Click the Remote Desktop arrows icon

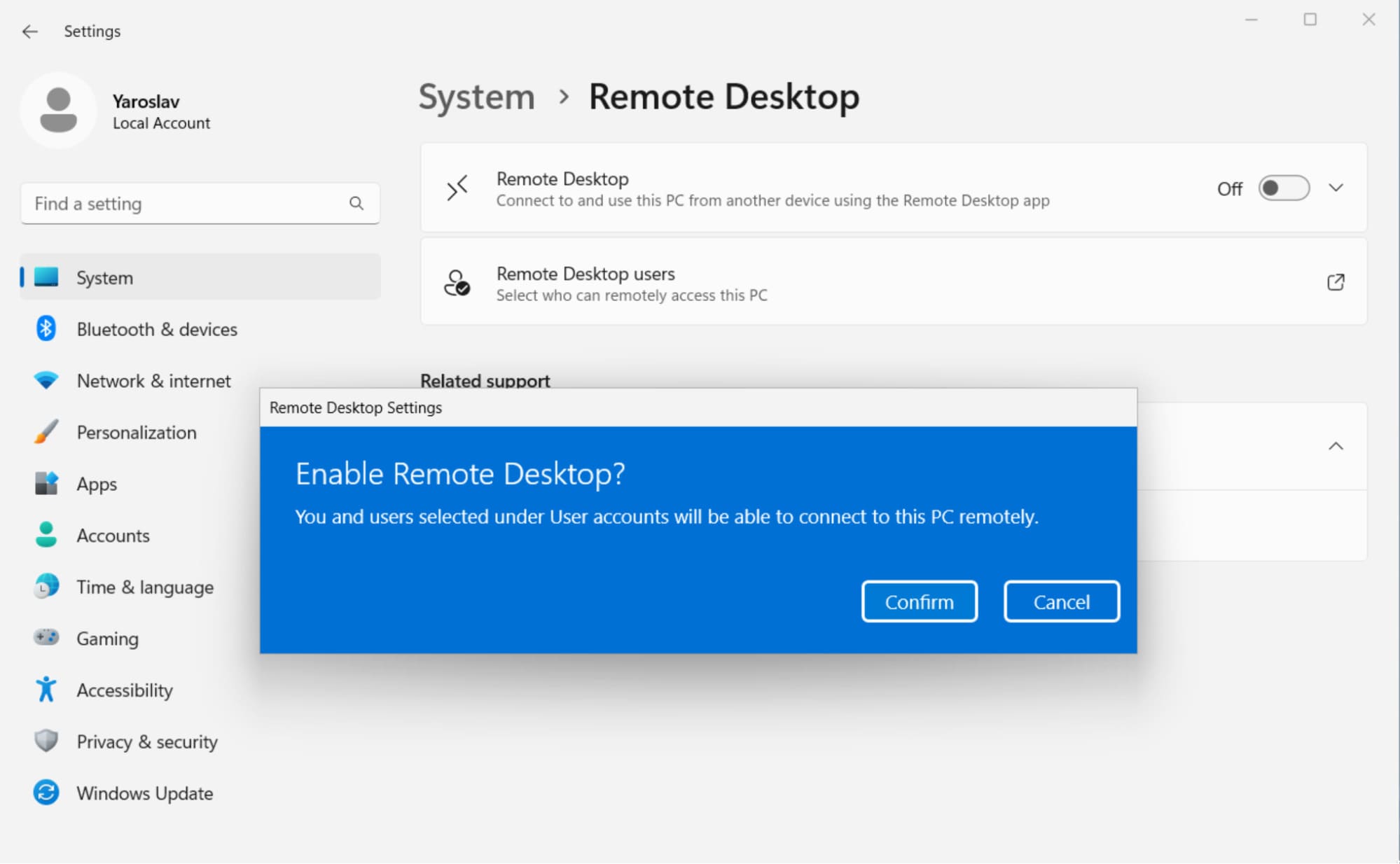tap(457, 188)
